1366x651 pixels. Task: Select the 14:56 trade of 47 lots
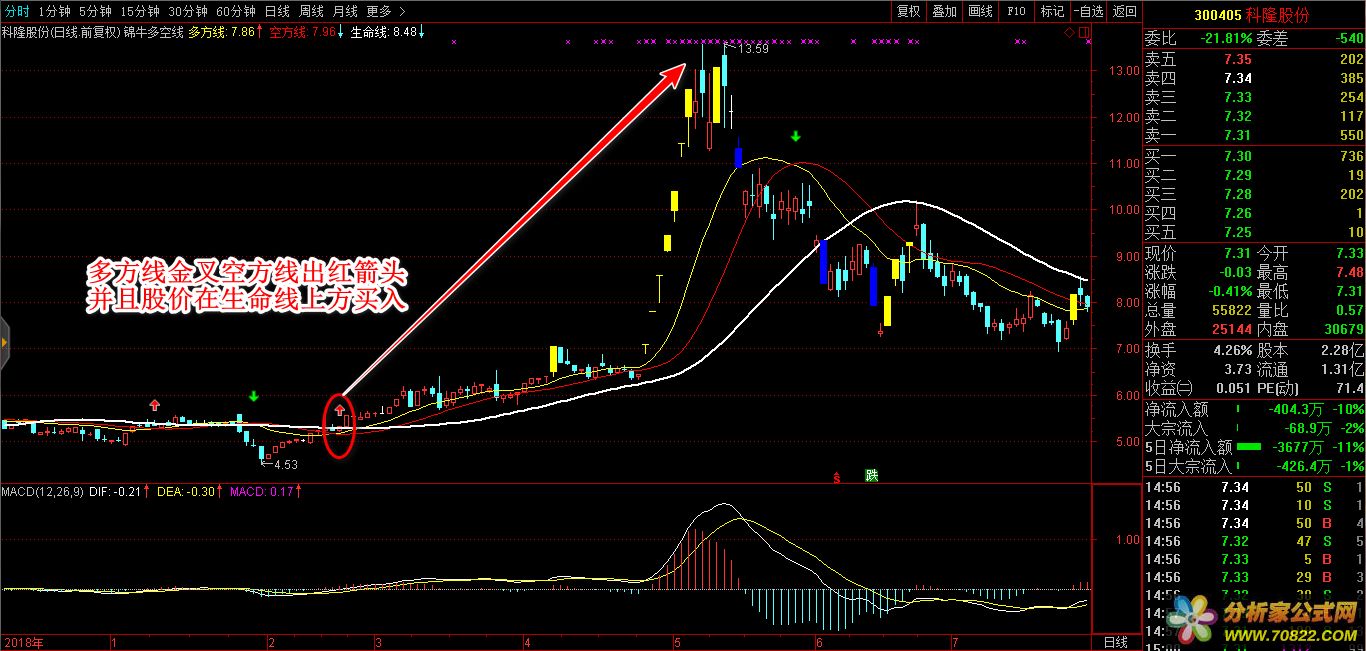click(1254, 541)
